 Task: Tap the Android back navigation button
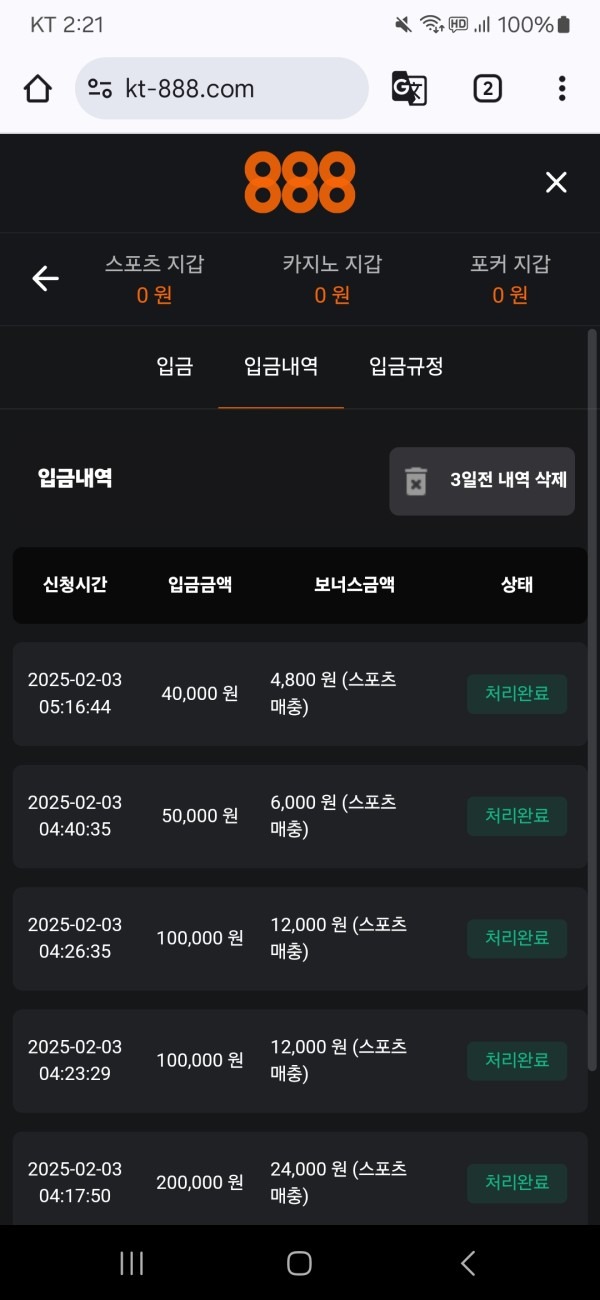(x=466, y=1263)
